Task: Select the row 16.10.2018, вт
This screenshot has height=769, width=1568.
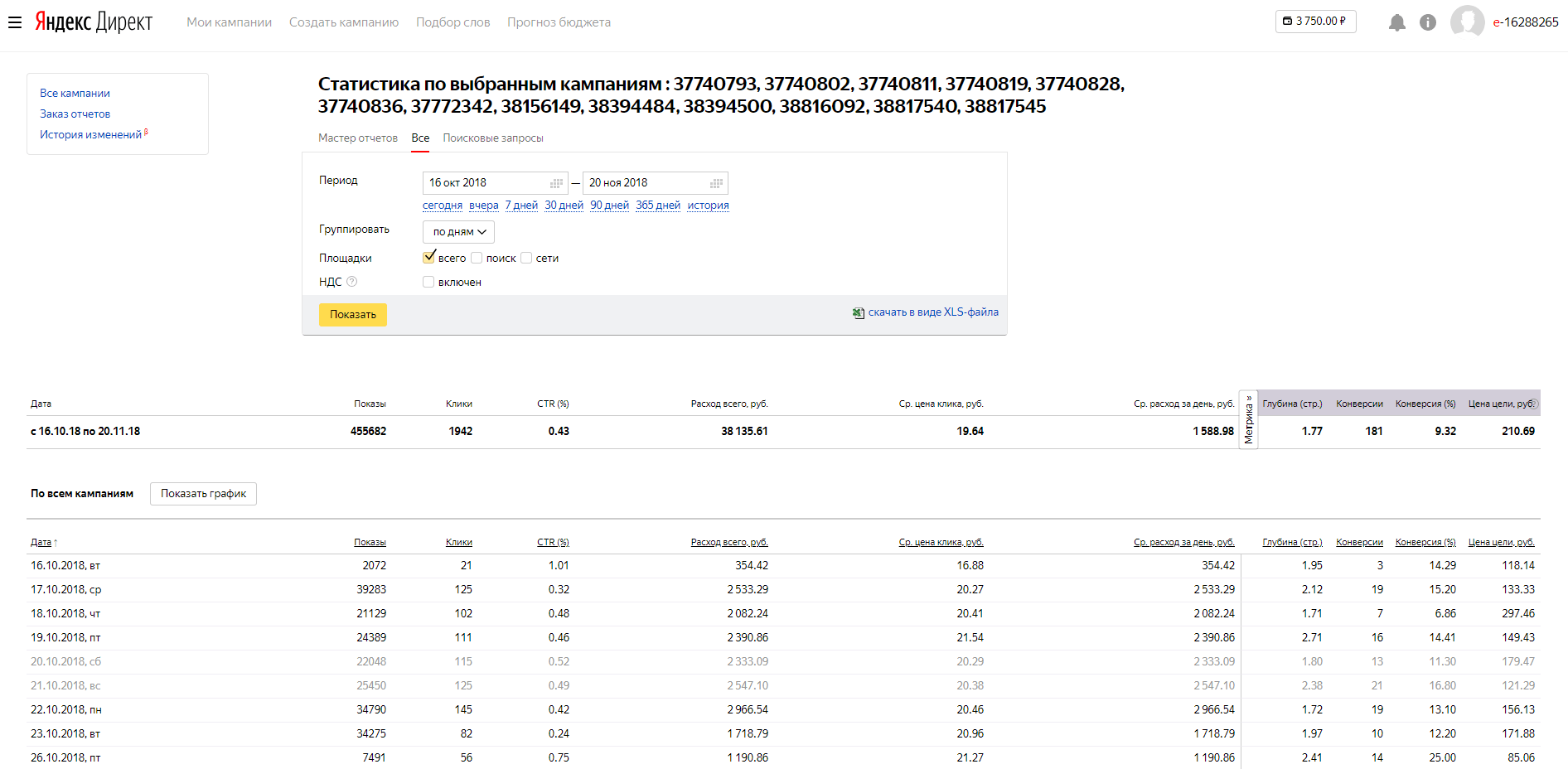Action: point(783,566)
